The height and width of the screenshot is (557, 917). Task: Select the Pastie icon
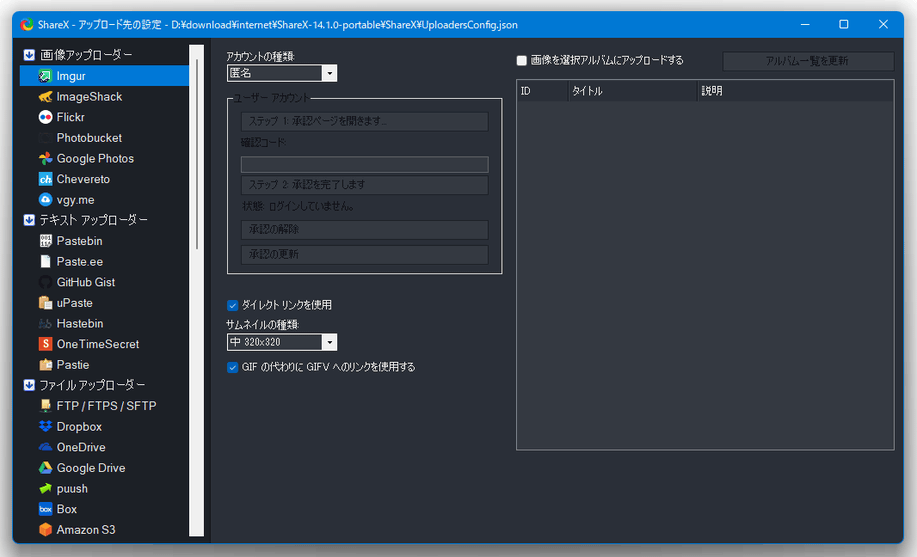45,365
